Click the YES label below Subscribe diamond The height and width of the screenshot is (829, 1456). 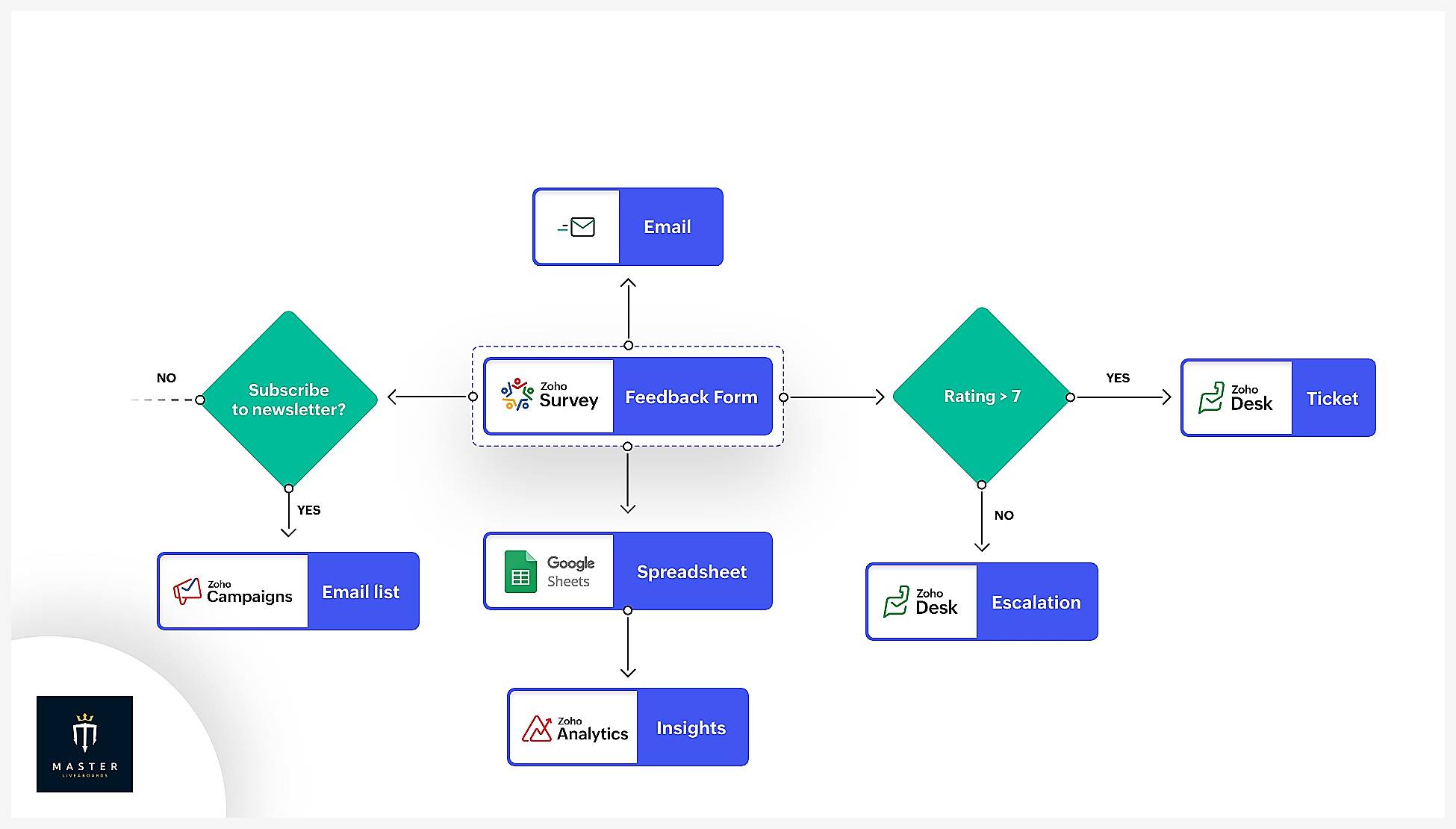(x=308, y=510)
